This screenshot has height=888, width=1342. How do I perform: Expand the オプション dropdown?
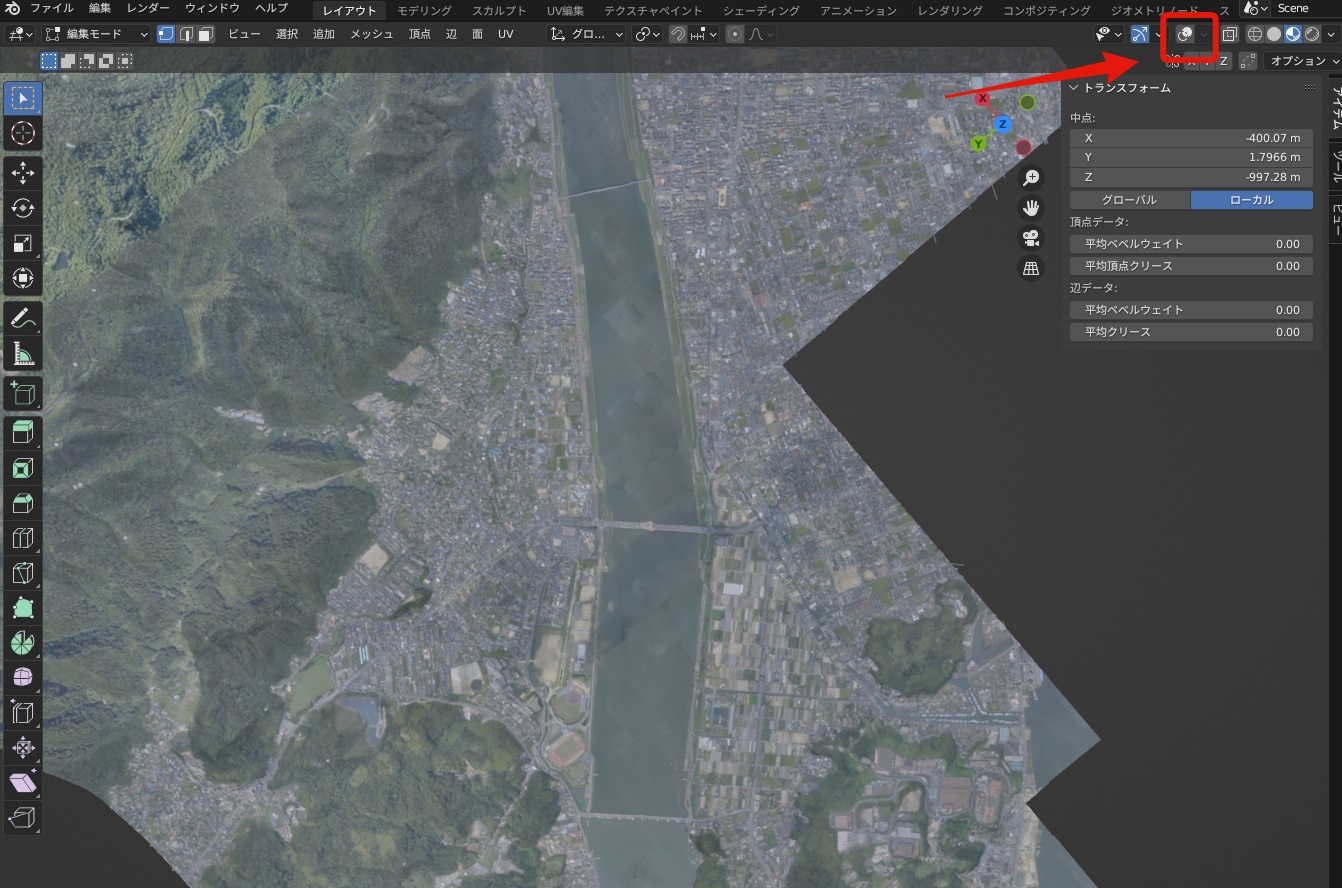[1302, 61]
